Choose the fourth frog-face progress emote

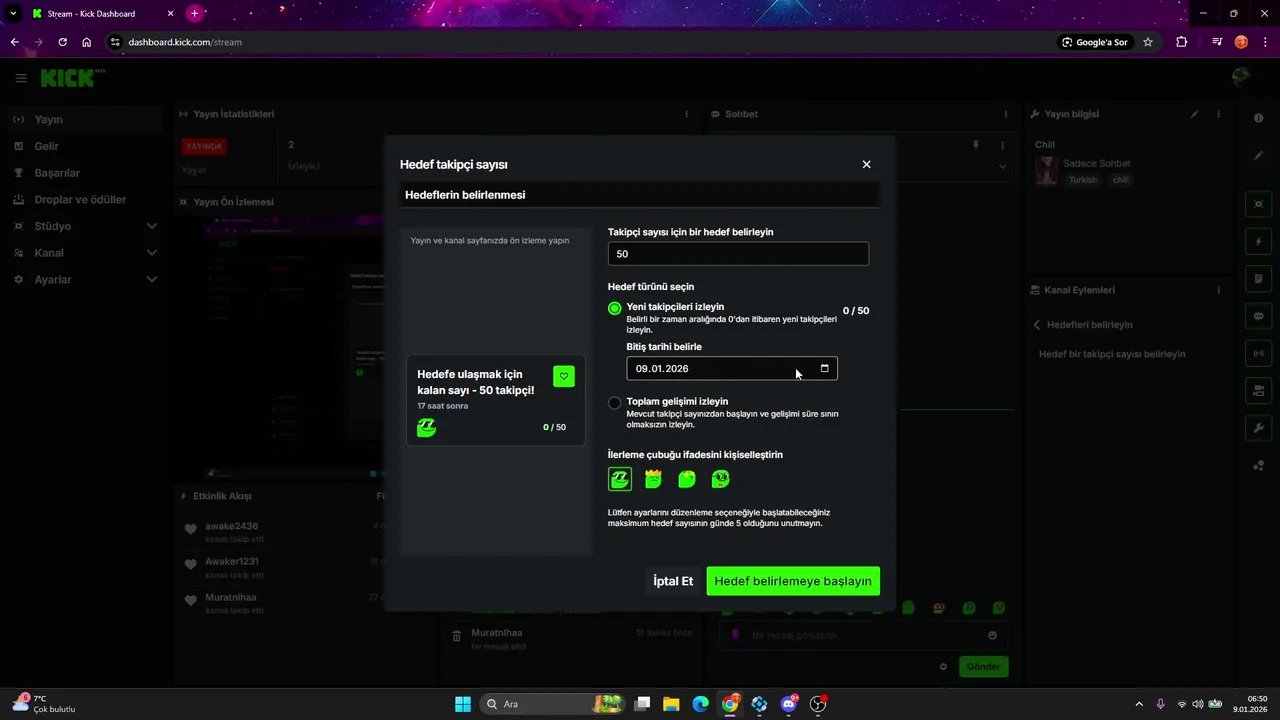coord(720,480)
